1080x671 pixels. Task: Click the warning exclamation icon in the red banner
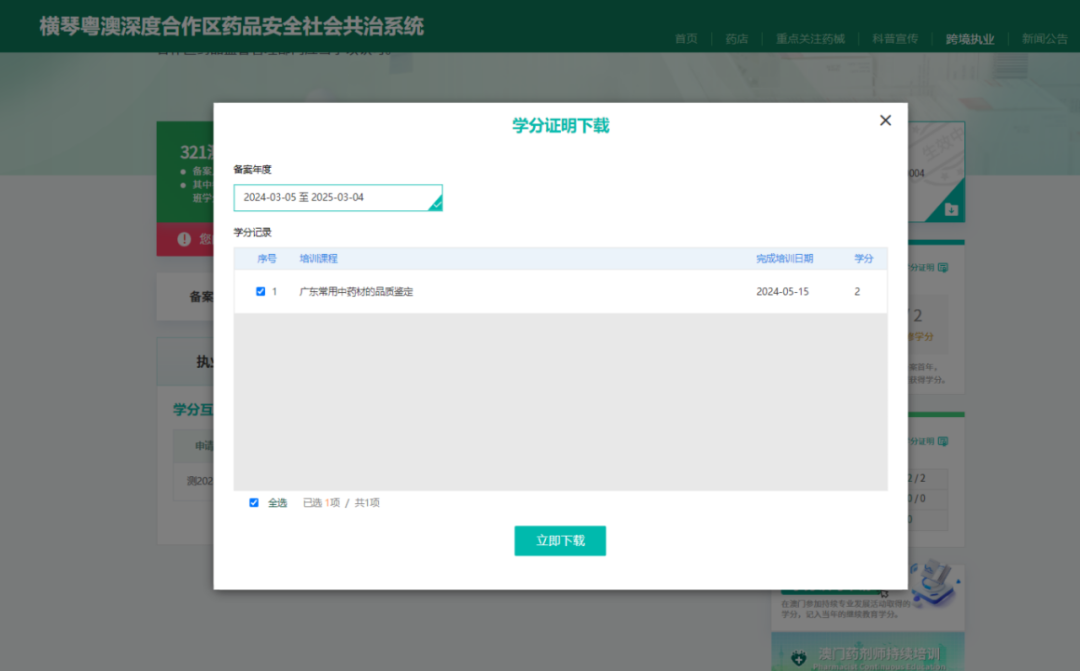tap(185, 239)
